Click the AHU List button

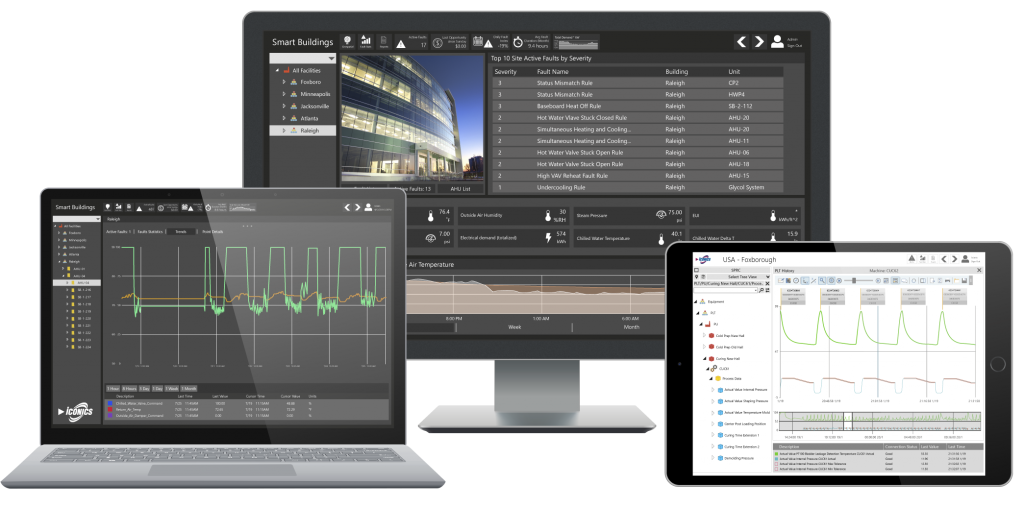(x=459, y=188)
